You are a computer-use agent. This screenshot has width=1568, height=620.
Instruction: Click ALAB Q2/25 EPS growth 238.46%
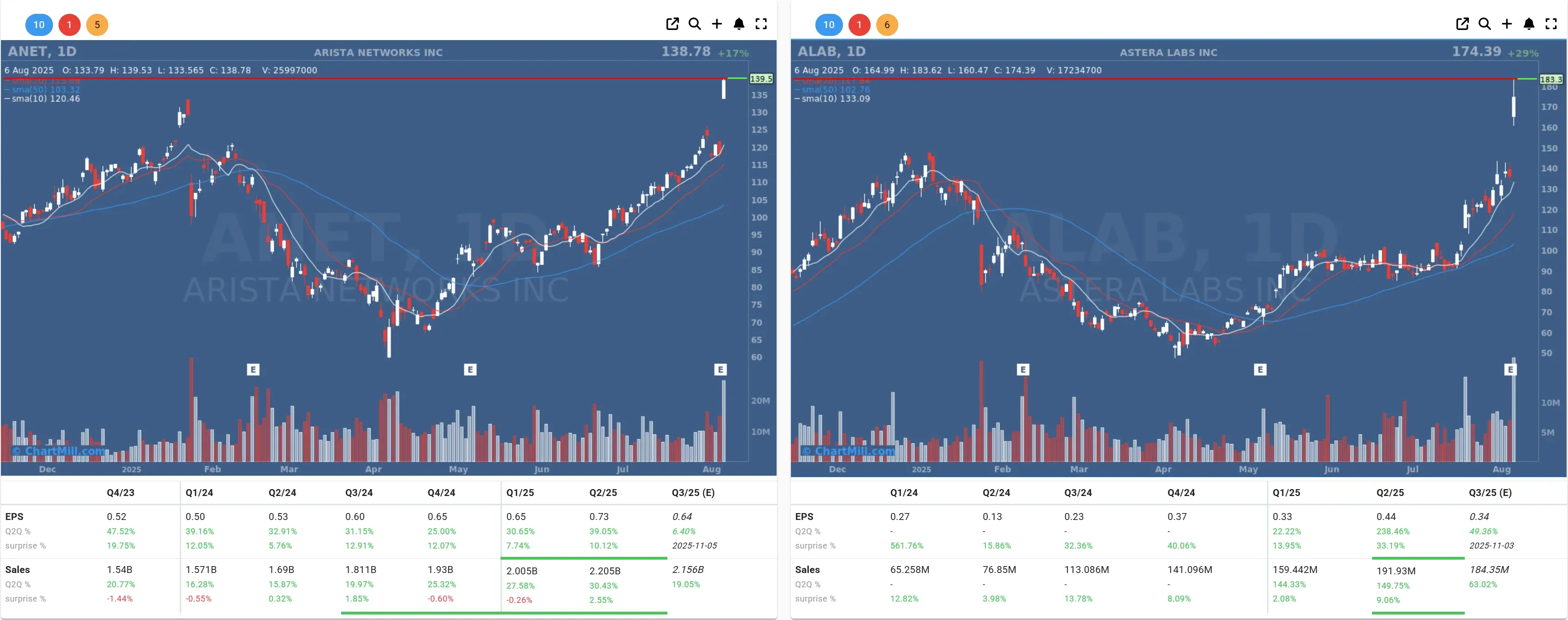(x=1393, y=531)
